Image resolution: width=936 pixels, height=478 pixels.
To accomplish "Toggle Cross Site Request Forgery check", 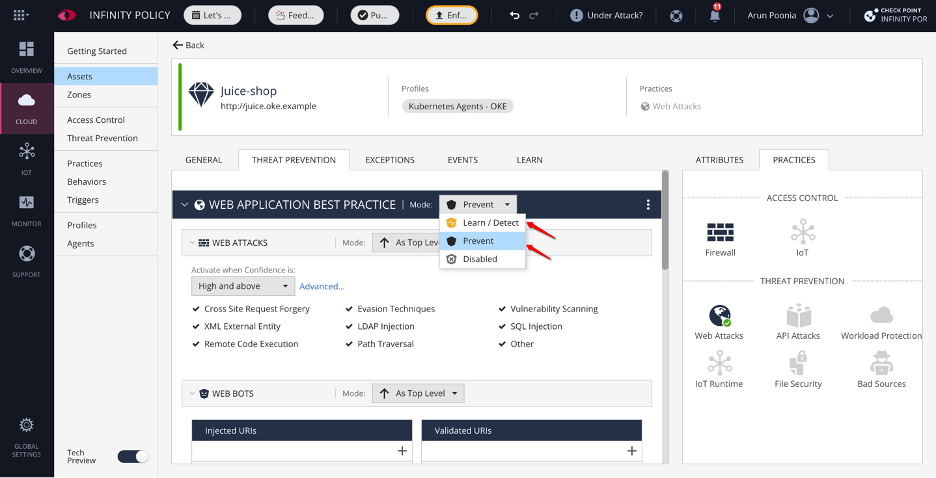I will pyautogui.click(x=196, y=309).
